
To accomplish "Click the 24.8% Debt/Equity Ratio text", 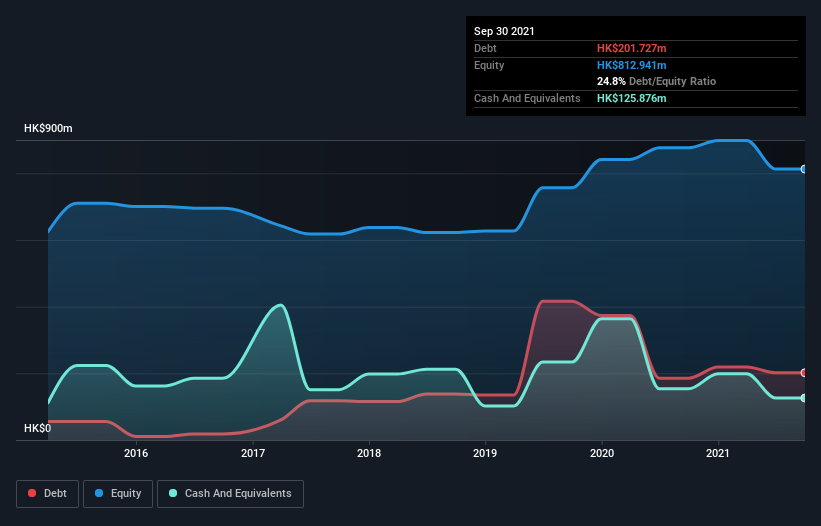I will coord(656,81).
